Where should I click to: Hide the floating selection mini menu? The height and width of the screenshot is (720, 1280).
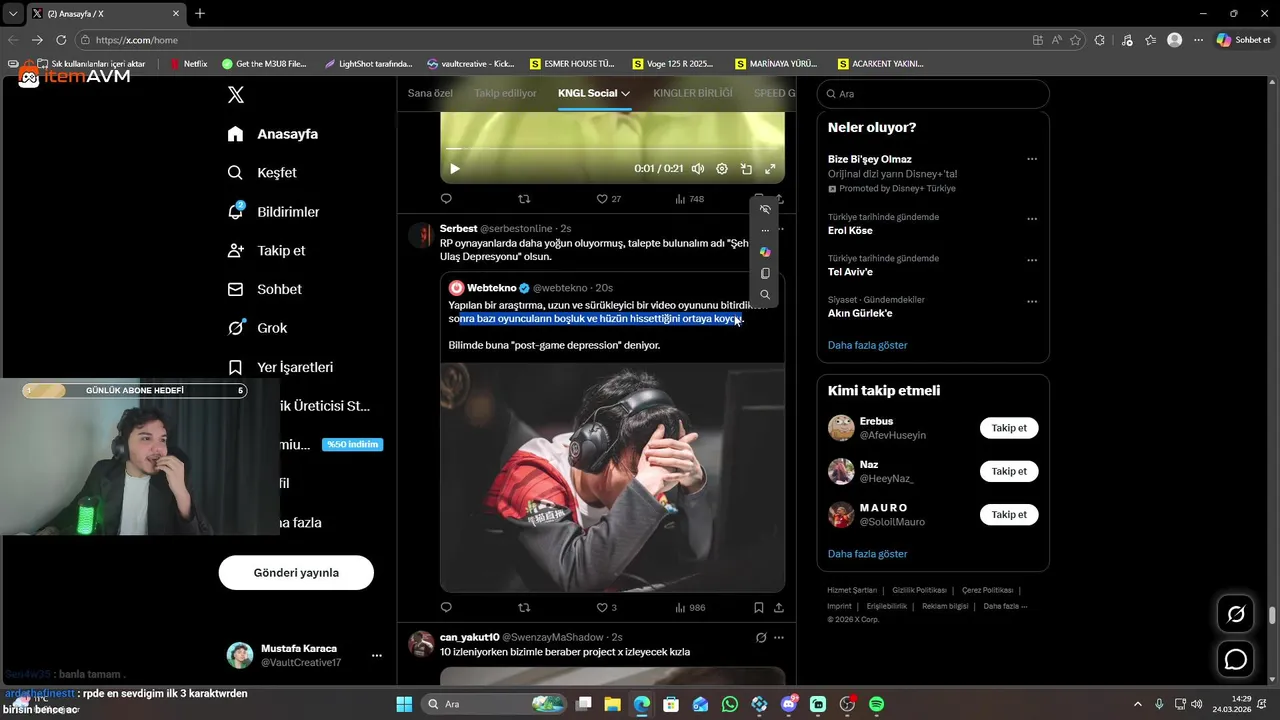click(x=765, y=209)
